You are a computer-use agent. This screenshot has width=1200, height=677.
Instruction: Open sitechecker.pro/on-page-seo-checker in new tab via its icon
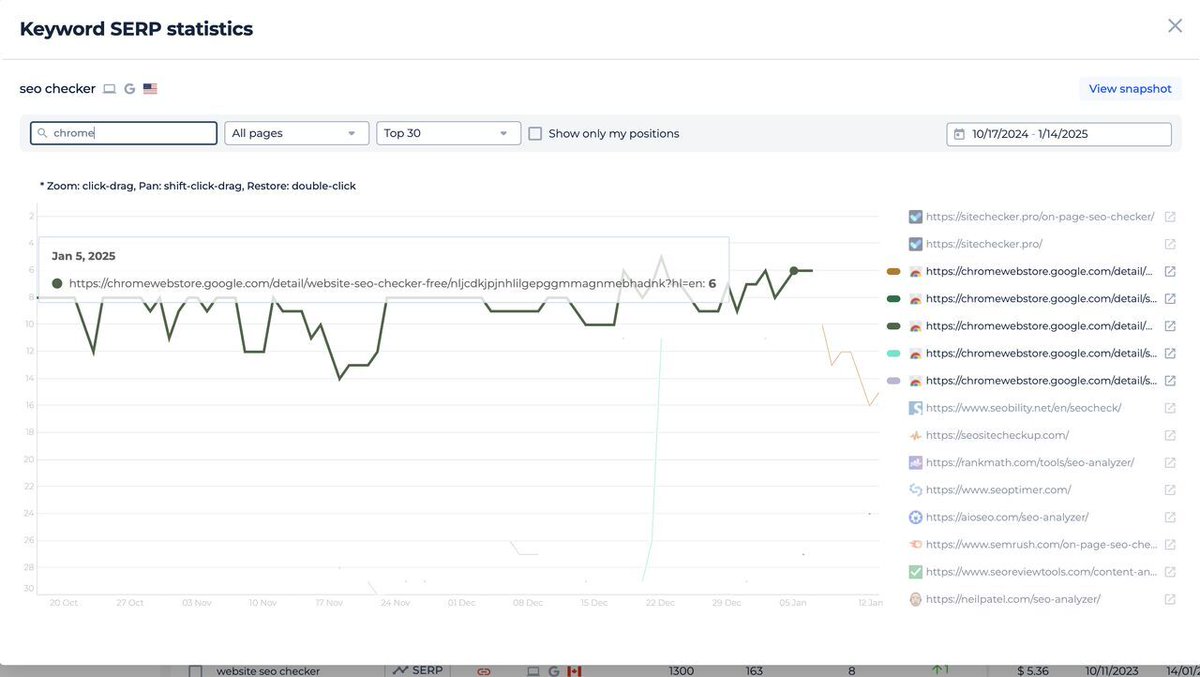point(1170,216)
